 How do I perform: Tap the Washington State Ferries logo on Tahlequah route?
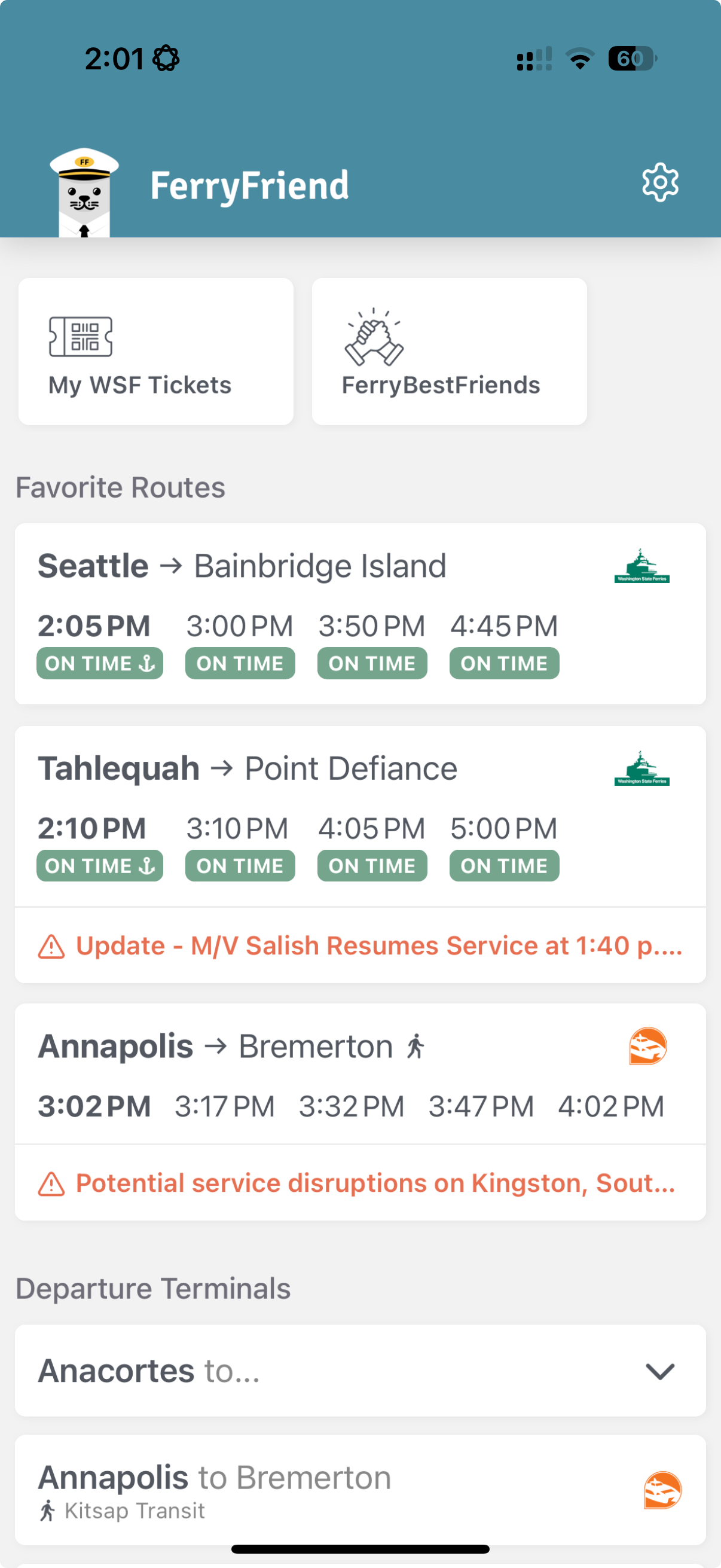641,768
